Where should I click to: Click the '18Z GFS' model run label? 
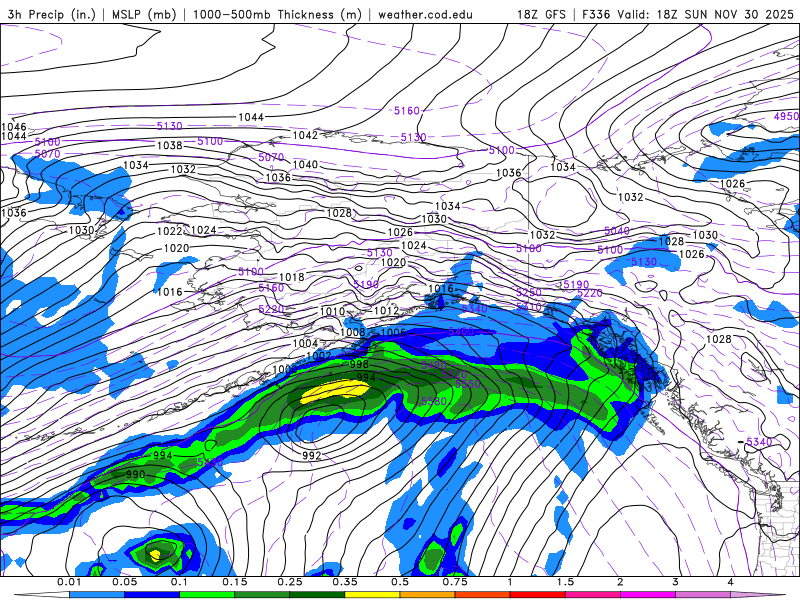pyautogui.click(x=541, y=14)
